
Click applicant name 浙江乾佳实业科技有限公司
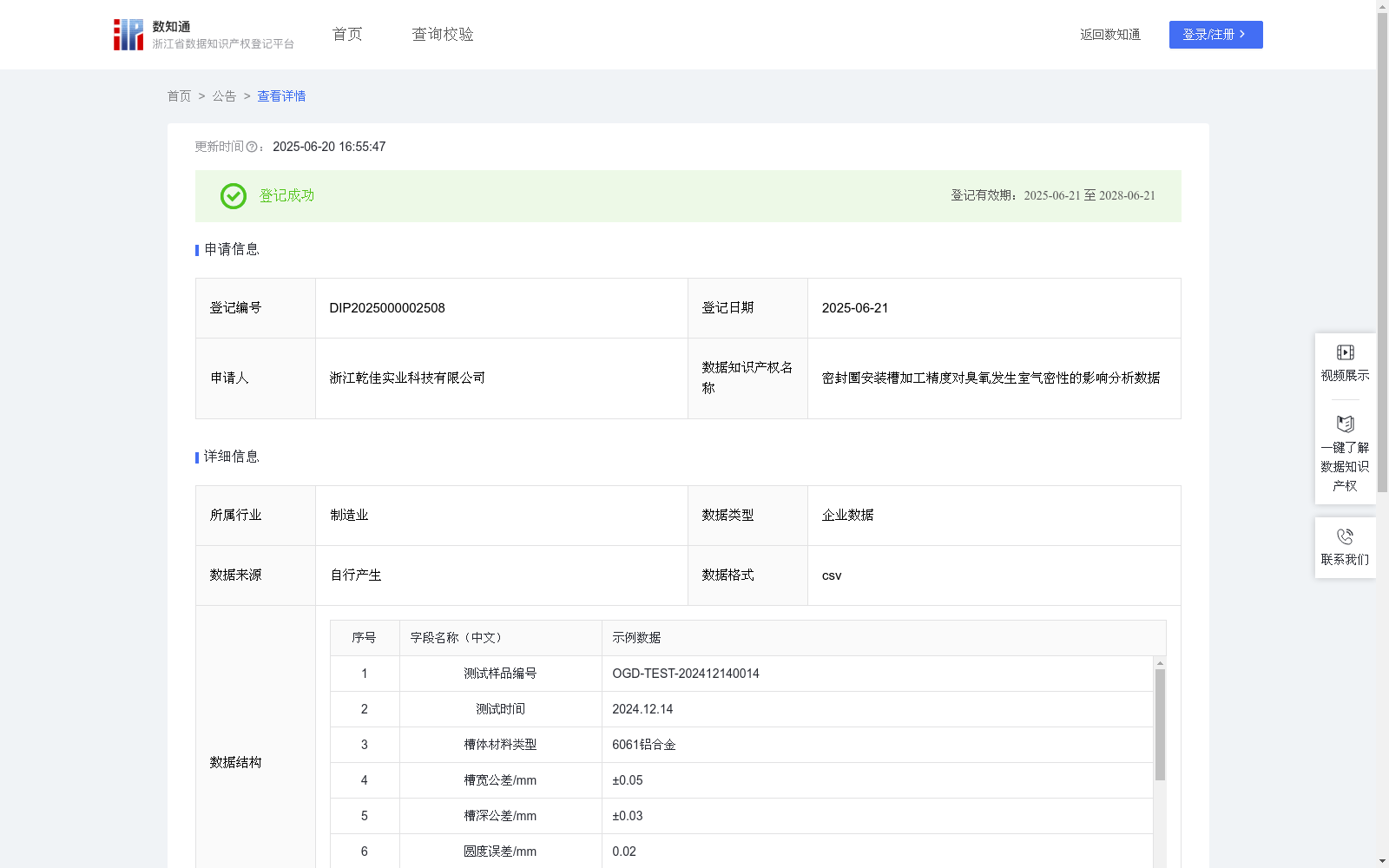[x=407, y=378]
